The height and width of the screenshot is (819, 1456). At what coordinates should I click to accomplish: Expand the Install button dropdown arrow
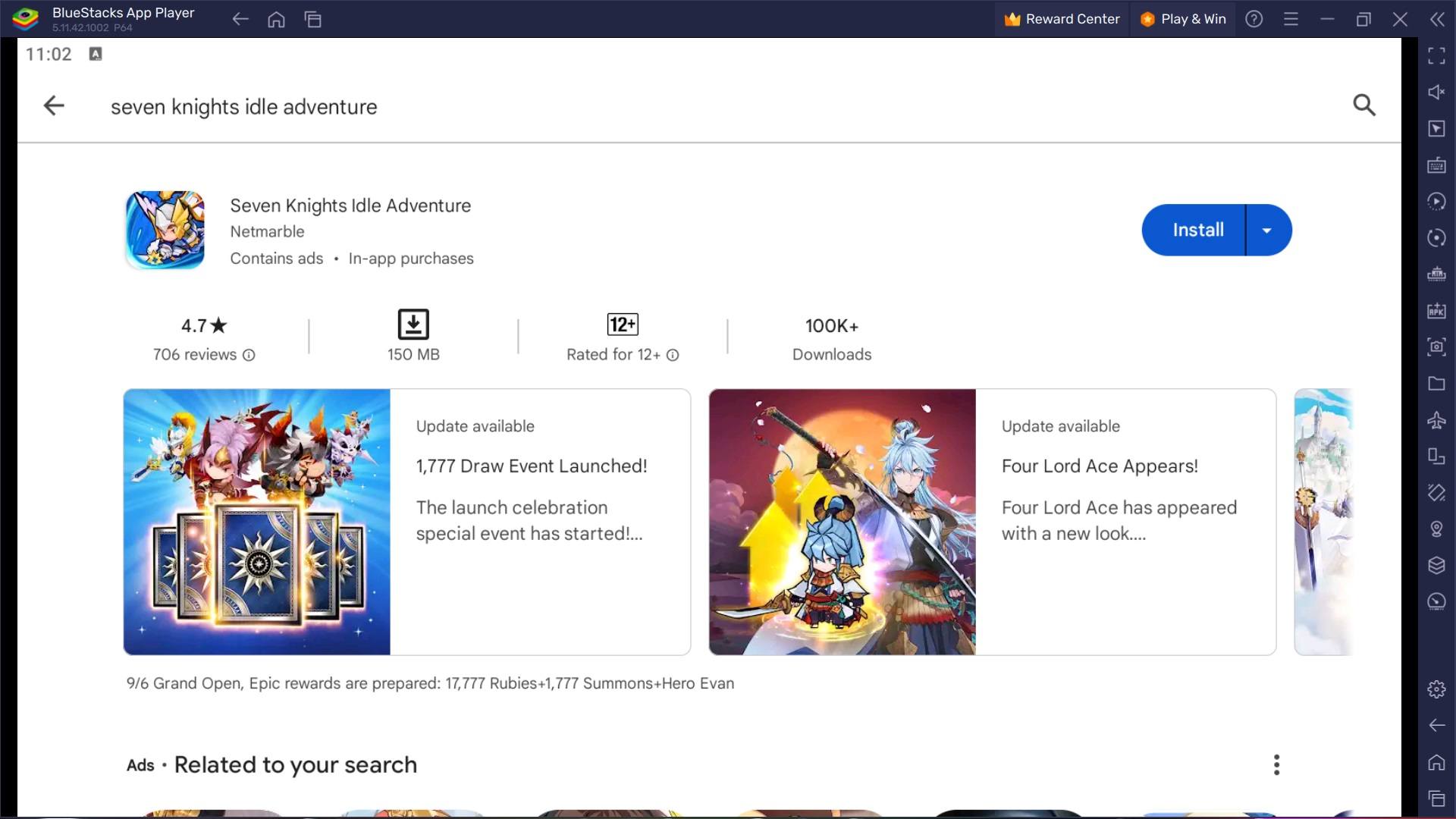click(1268, 230)
